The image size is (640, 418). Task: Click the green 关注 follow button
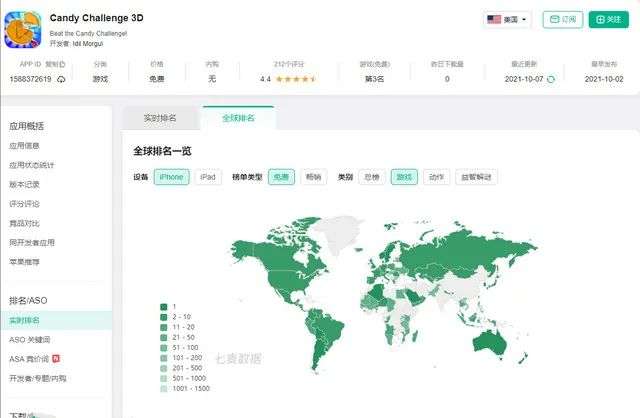point(608,19)
